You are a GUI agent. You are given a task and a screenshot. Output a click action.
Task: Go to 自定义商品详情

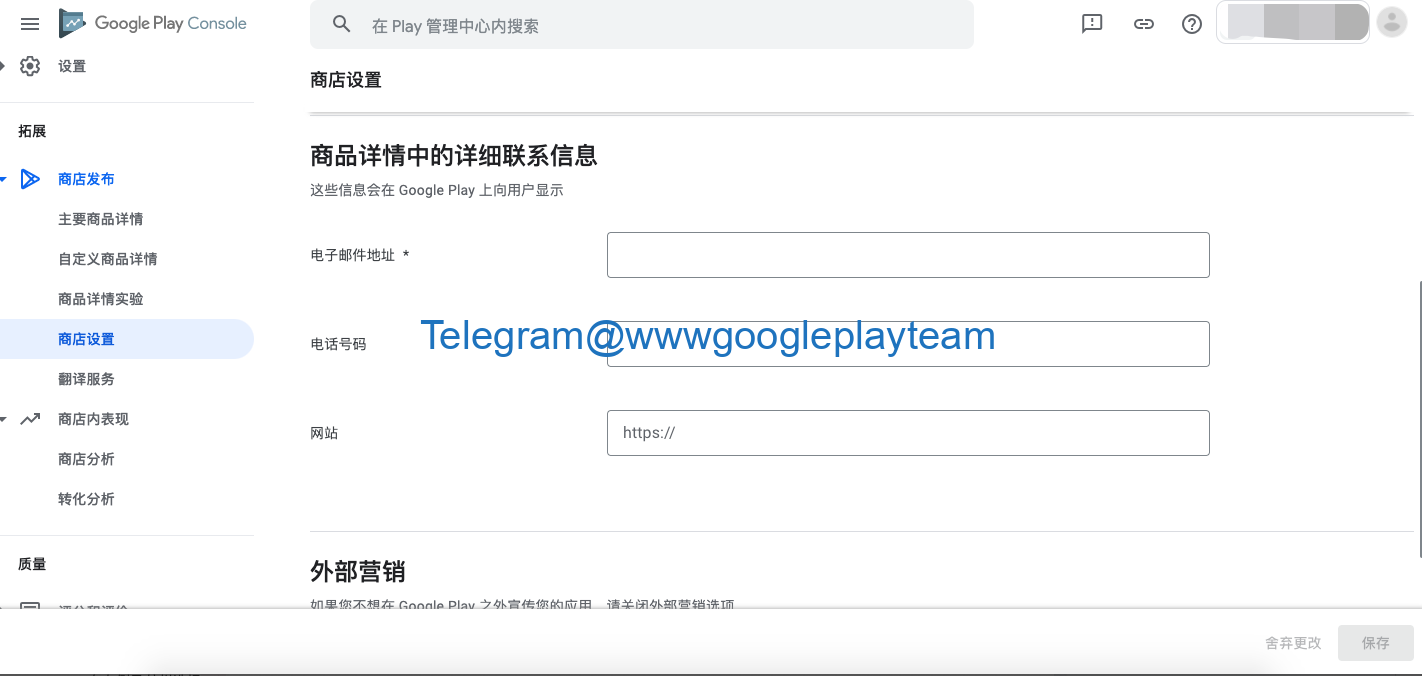[107, 259]
